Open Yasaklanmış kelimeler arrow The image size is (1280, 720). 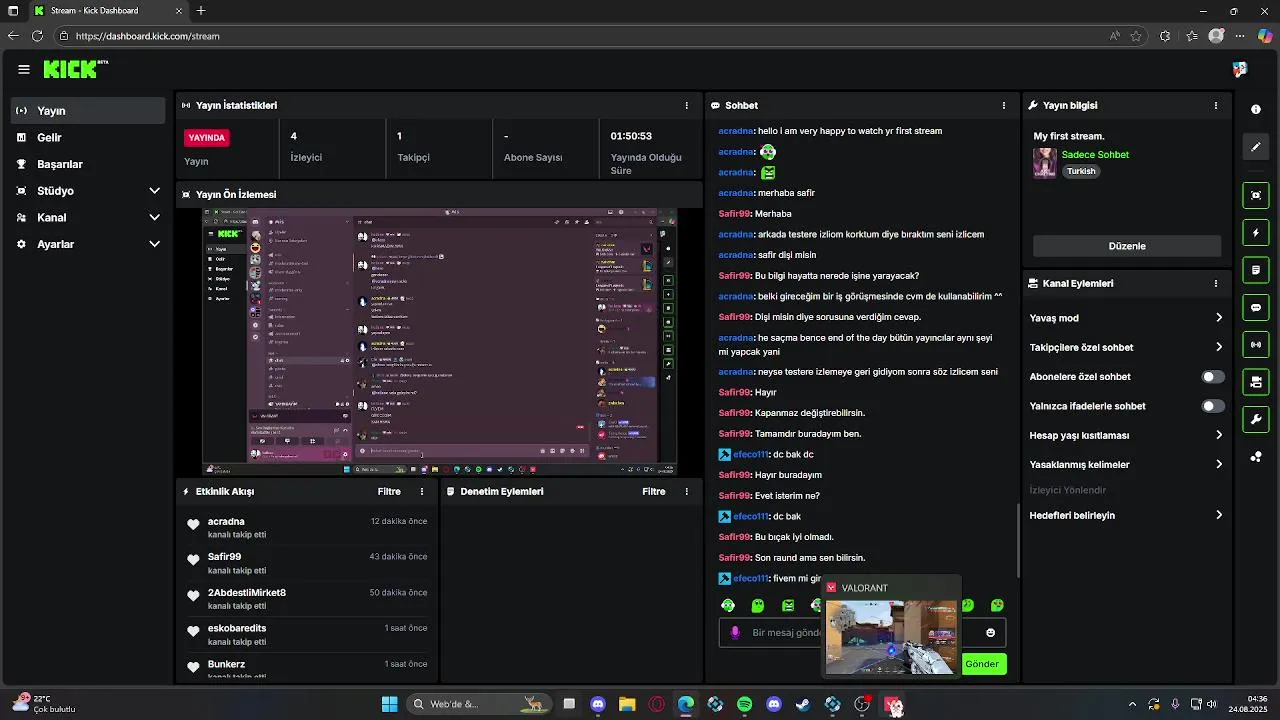pyautogui.click(x=1219, y=464)
